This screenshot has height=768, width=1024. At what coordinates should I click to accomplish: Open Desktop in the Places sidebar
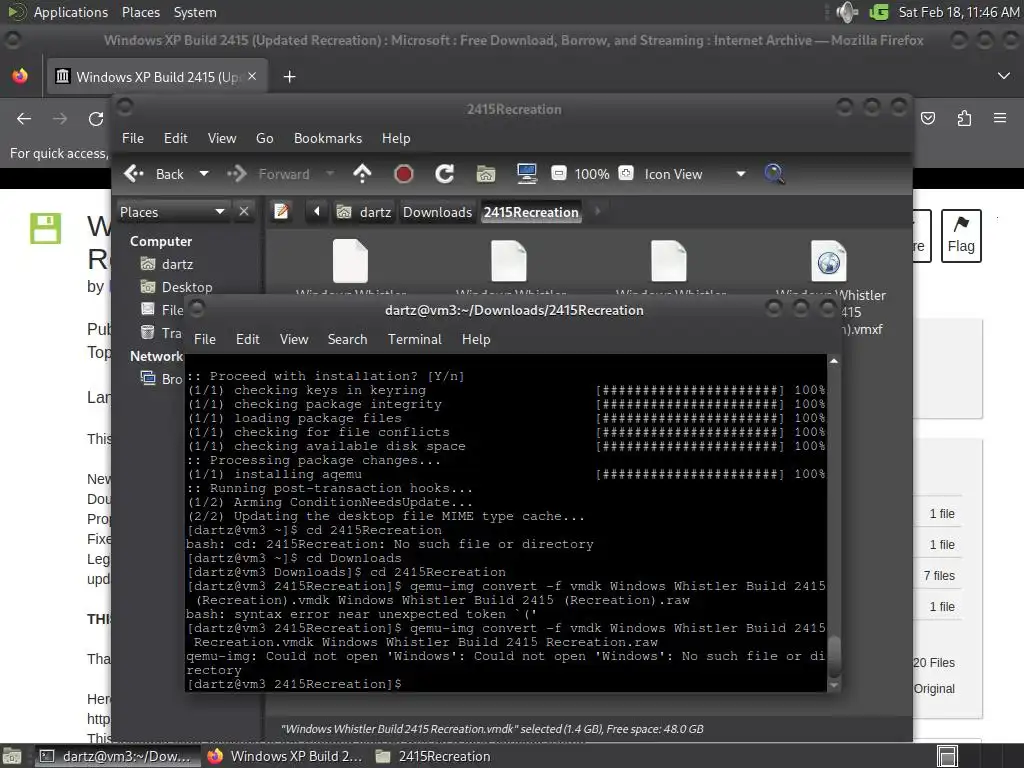(186, 287)
